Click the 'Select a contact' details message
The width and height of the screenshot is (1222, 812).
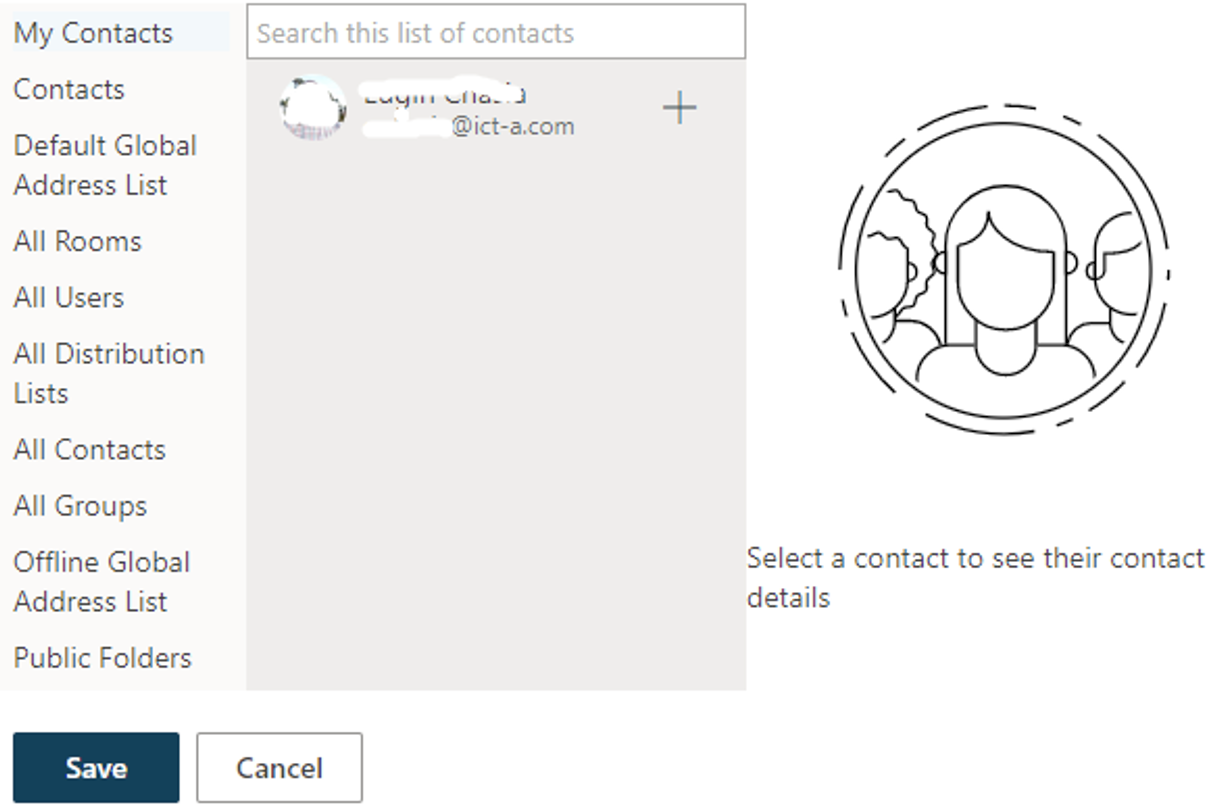[x=975, y=577]
